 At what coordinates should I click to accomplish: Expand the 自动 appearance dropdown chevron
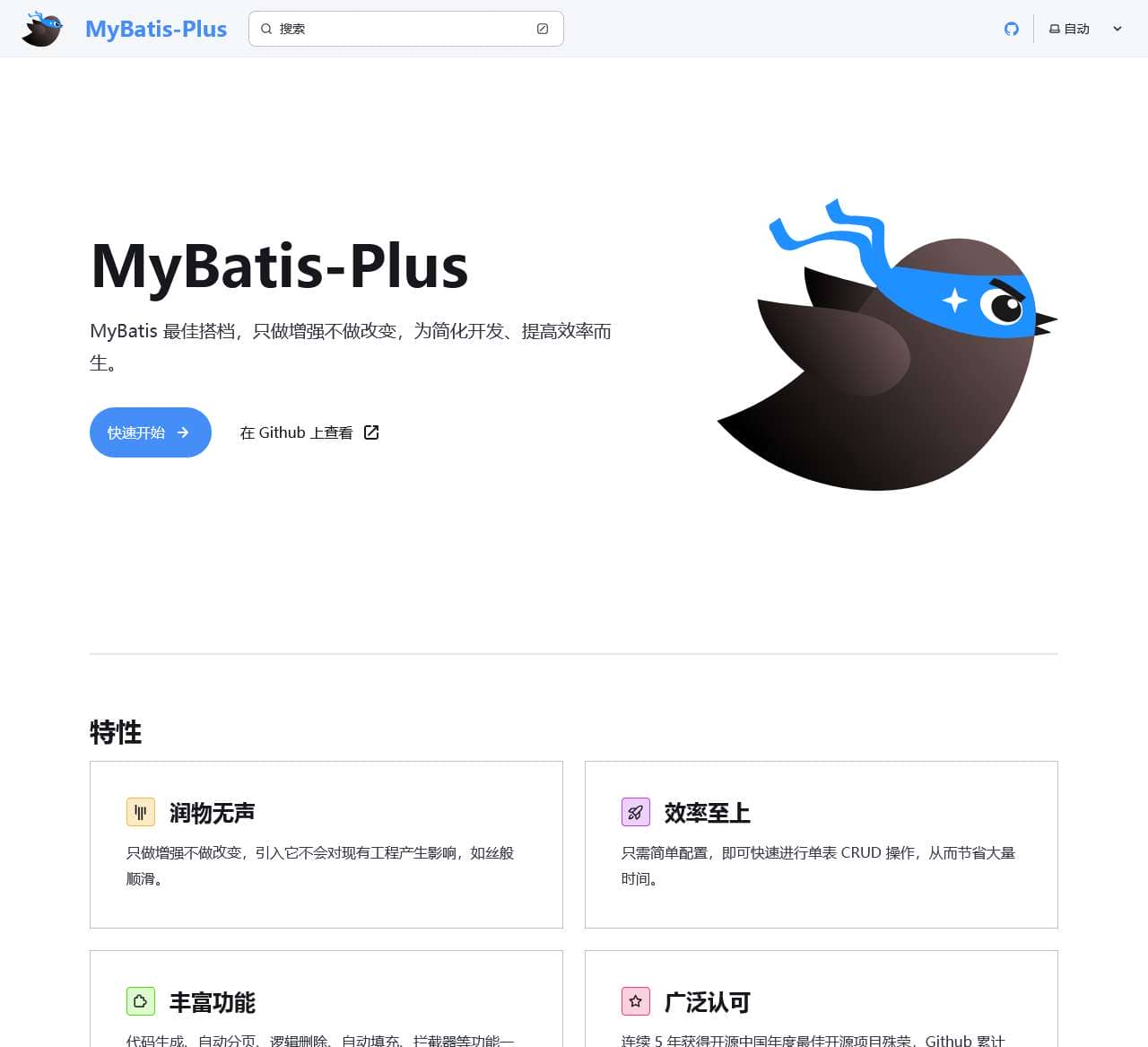pos(1116,28)
